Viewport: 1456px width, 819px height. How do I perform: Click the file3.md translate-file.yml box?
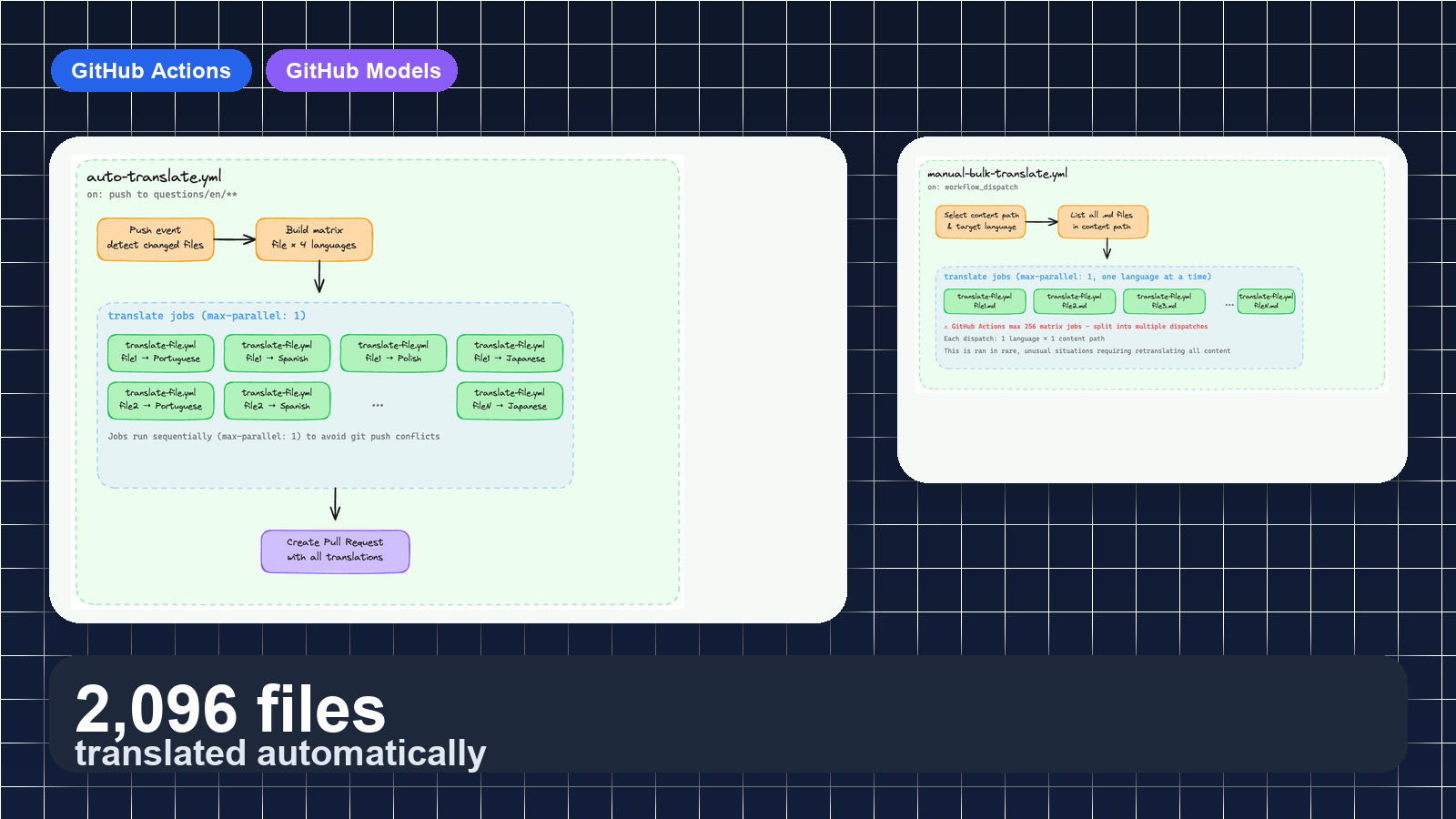[x=1164, y=301]
